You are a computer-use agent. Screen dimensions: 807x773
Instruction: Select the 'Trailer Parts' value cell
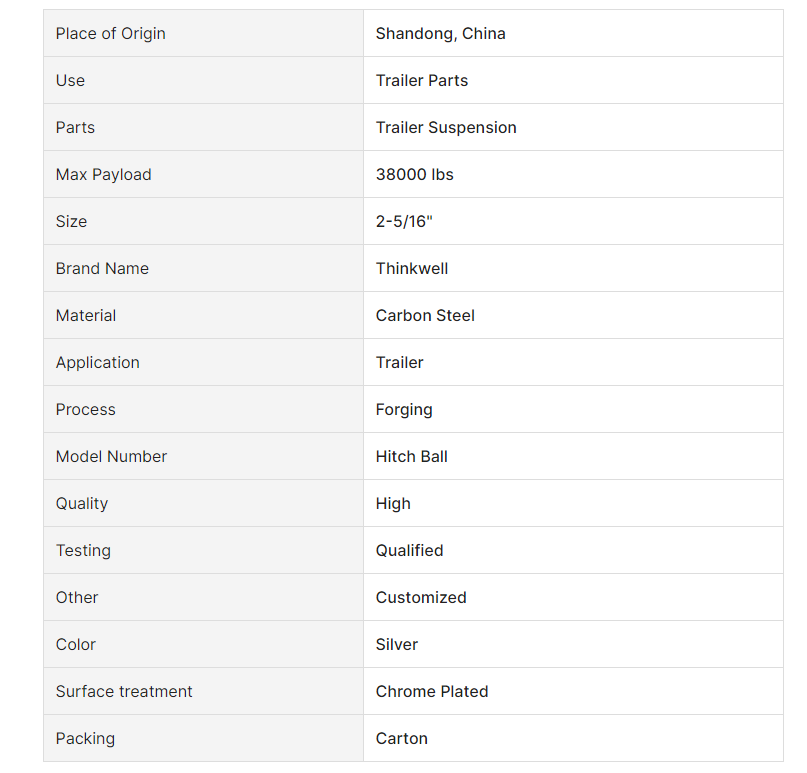[573, 80]
